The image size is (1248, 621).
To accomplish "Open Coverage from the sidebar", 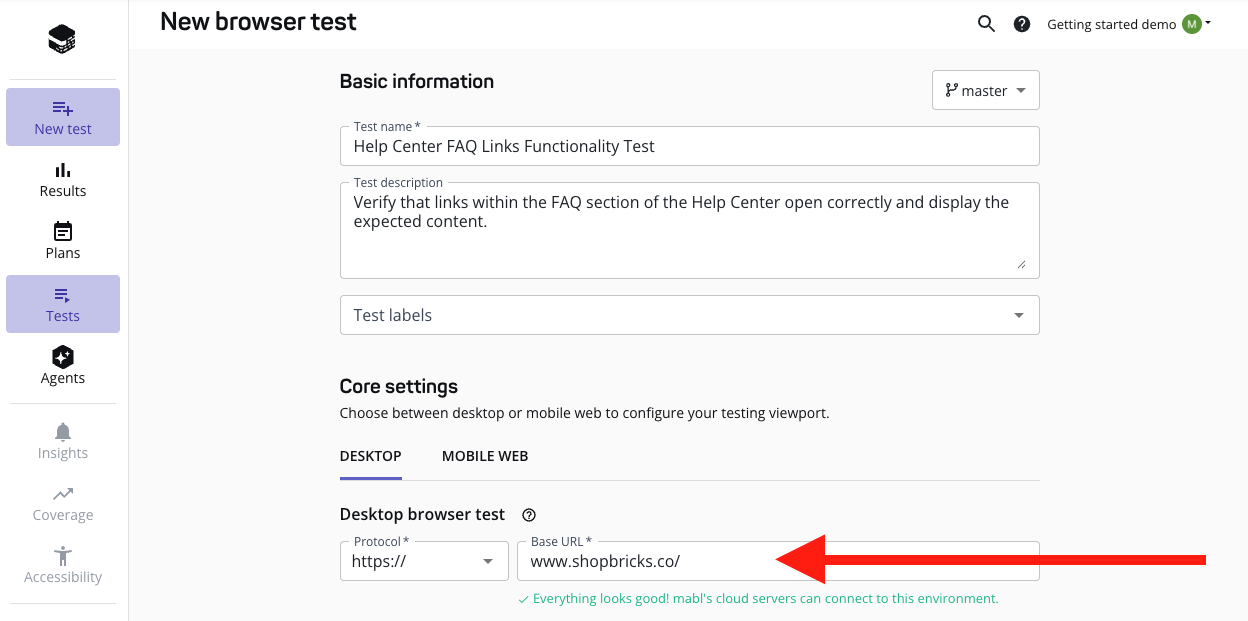I will [63, 503].
